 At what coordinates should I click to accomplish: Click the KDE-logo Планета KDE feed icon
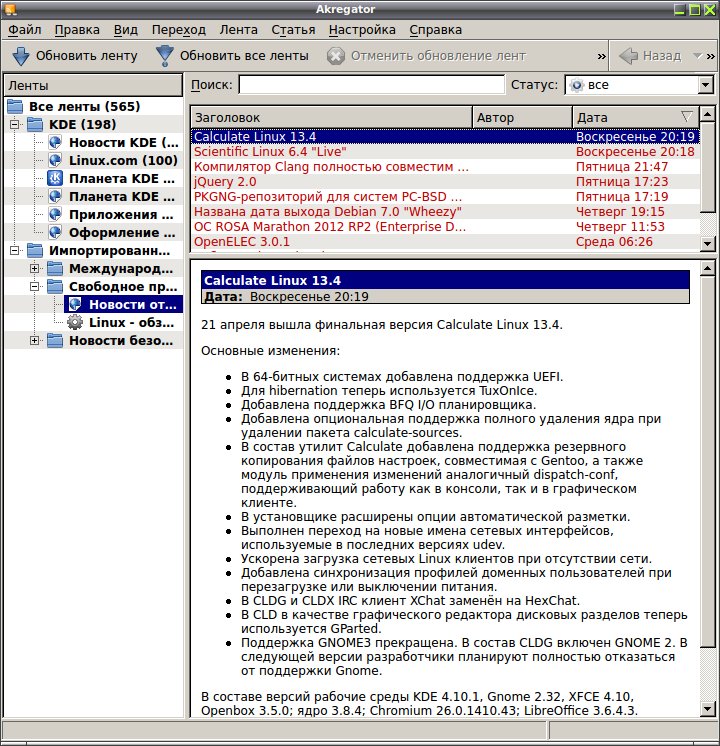[x=55, y=178]
